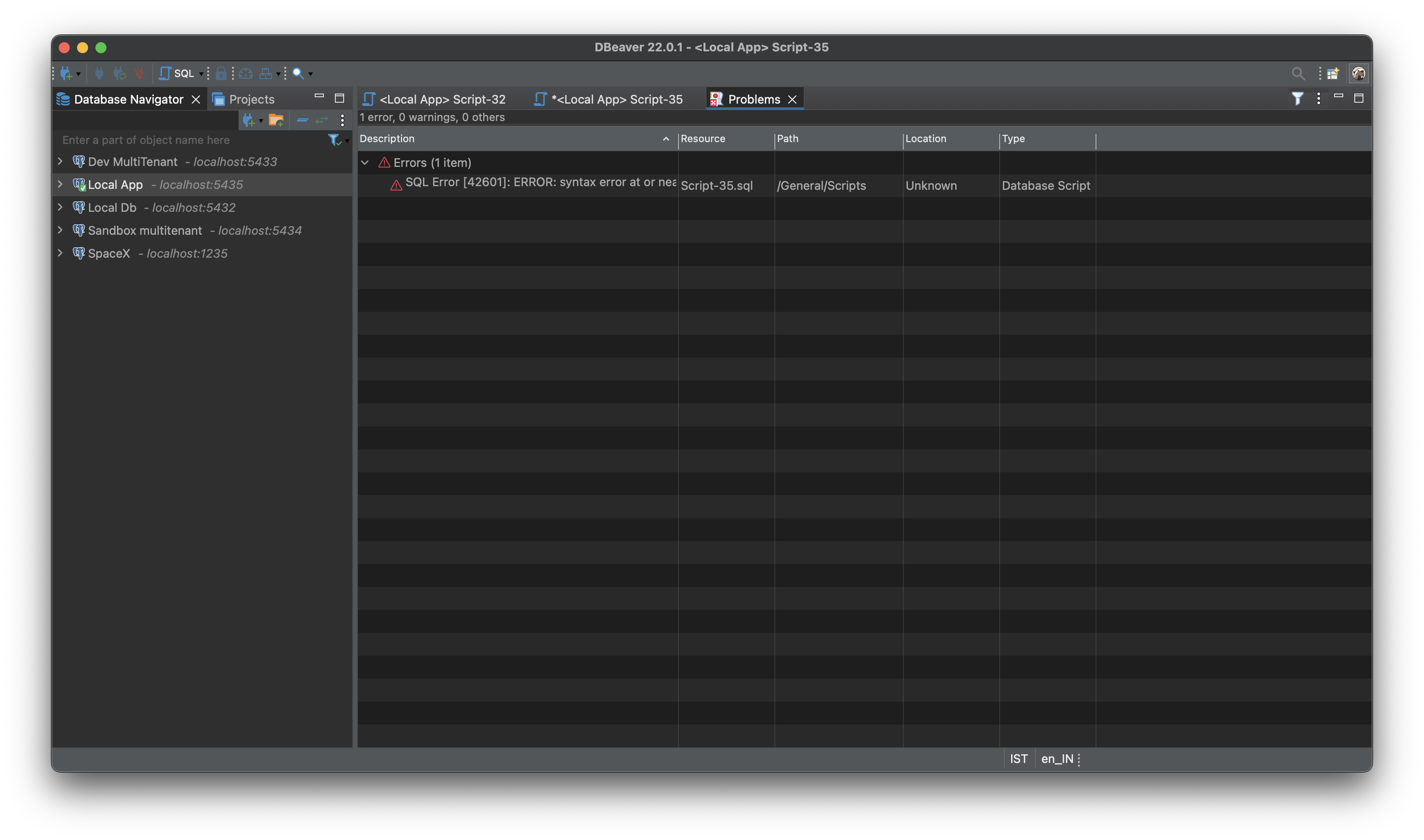The height and width of the screenshot is (840, 1424).
Task: Click the boxes database tasks icon
Action: 266,73
